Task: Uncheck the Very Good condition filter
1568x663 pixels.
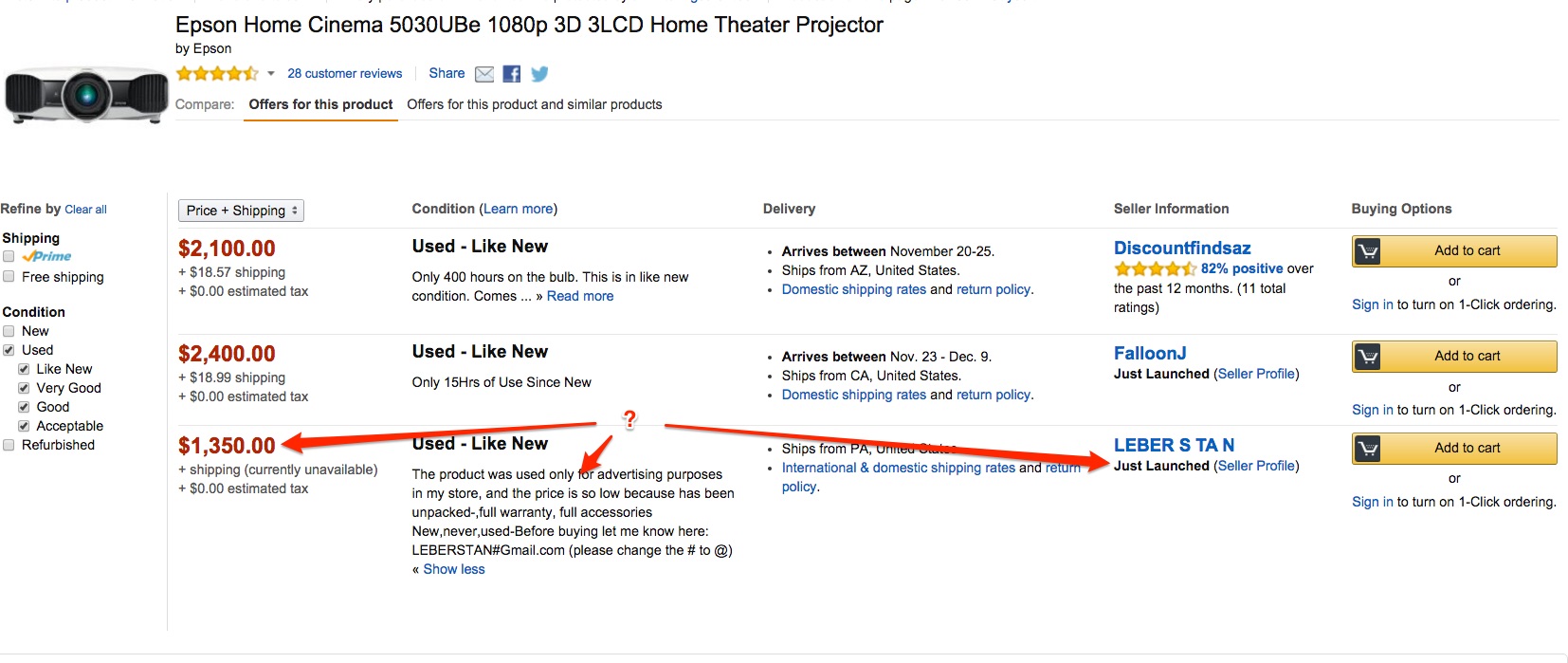Action: (x=24, y=388)
